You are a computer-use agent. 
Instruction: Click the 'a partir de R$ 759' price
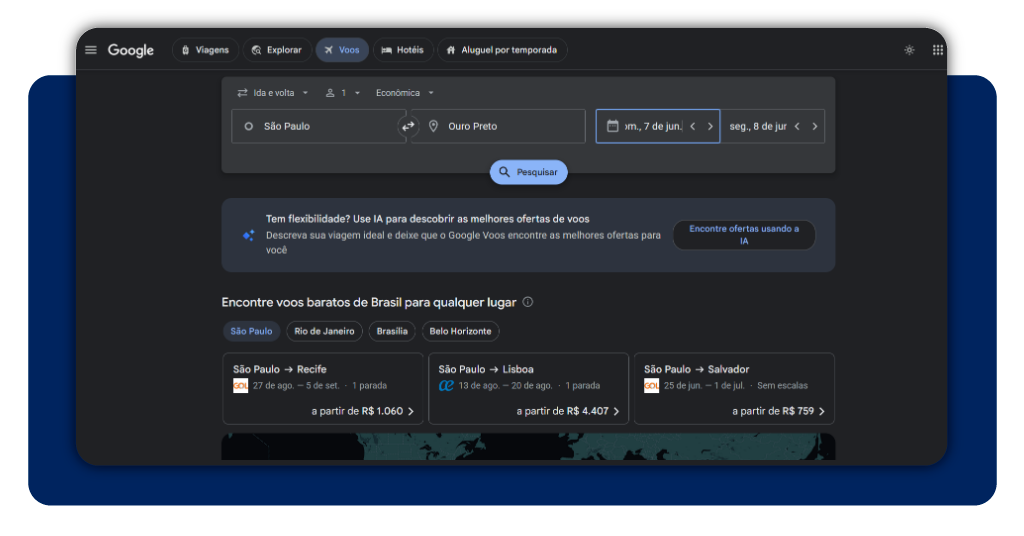[x=773, y=411]
